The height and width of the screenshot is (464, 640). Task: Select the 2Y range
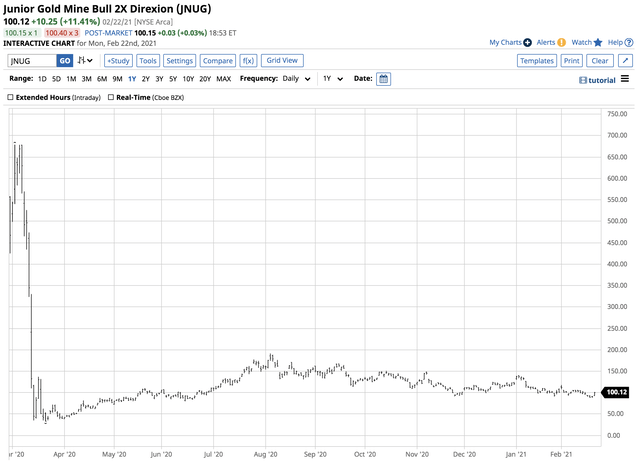click(x=146, y=79)
